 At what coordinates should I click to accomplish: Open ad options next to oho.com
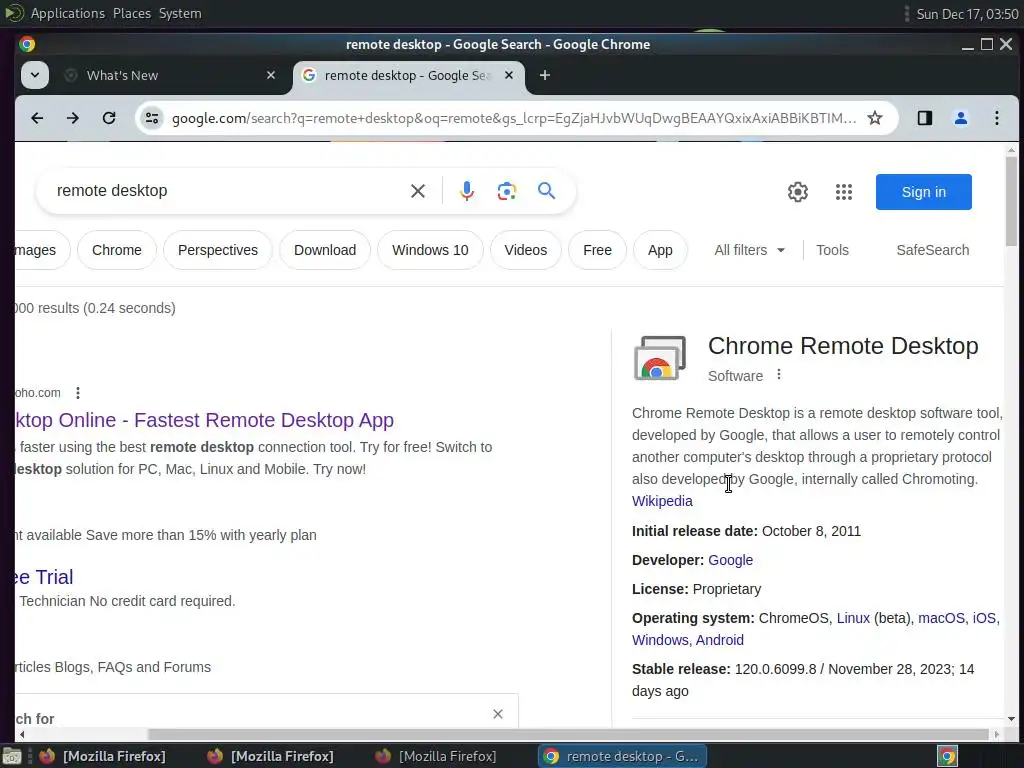pyautogui.click(x=78, y=392)
